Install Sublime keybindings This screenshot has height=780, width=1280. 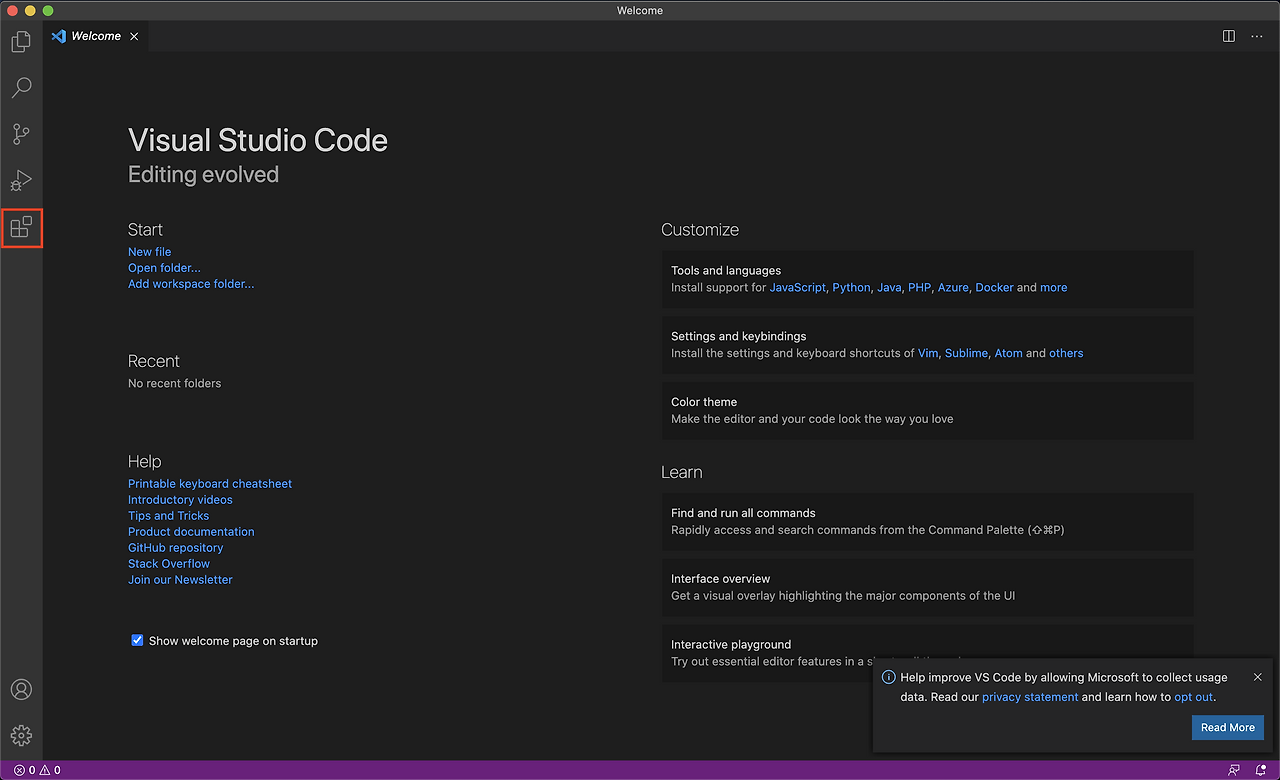966,353
